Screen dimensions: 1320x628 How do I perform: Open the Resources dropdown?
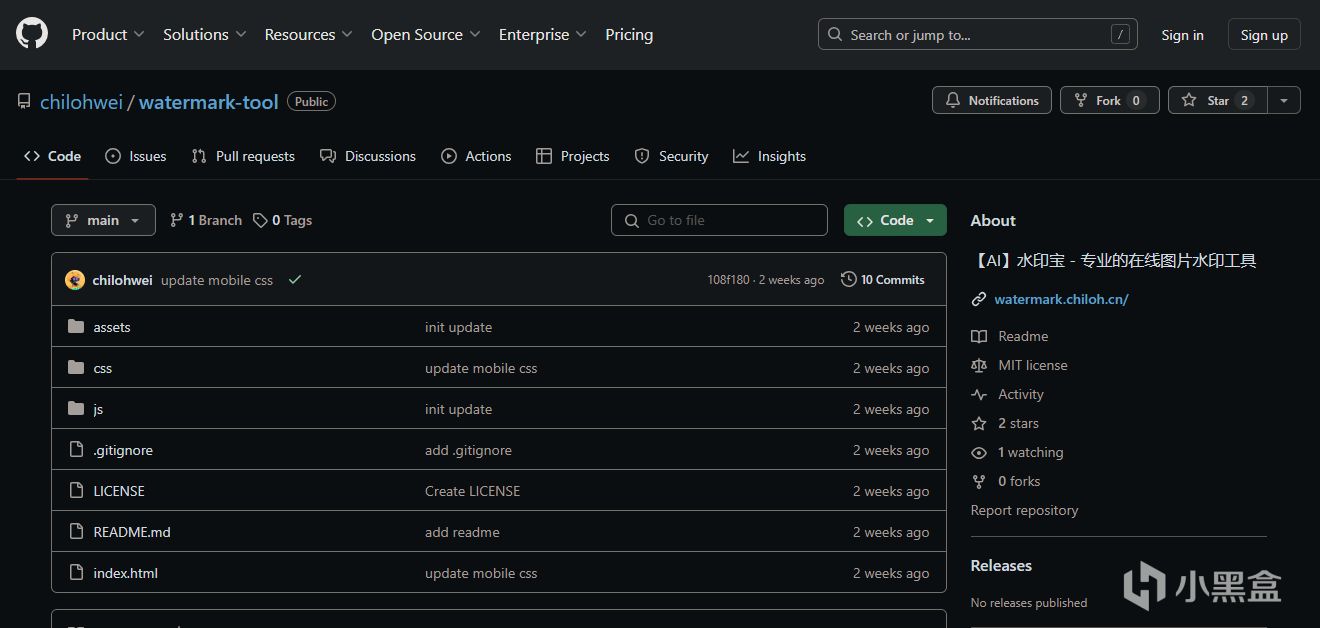(x=308, y=34)
